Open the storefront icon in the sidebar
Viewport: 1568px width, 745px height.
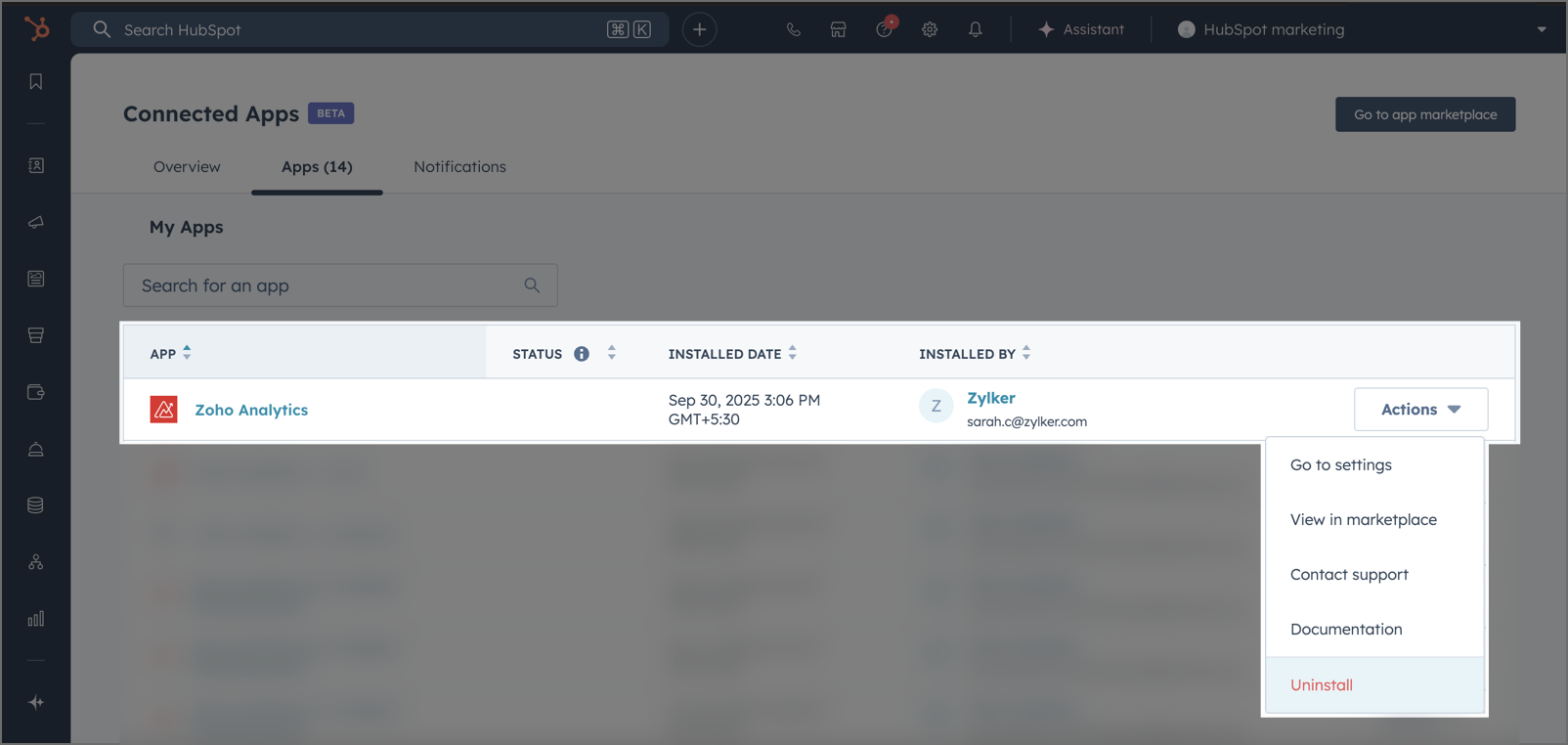36,335
